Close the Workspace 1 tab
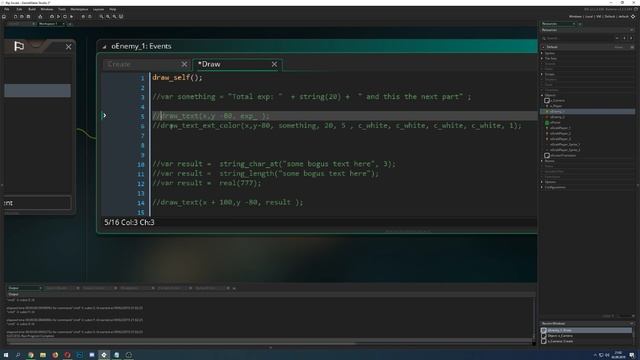Screen dimensions: 640x360 [x=63, y=24]
